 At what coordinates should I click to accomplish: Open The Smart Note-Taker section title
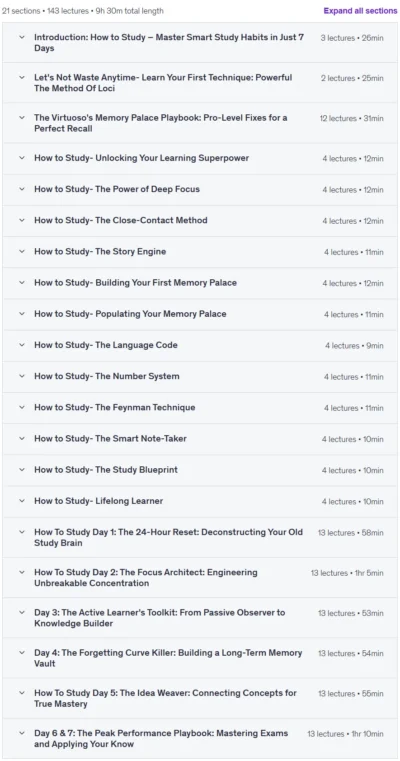coord(110,438)
